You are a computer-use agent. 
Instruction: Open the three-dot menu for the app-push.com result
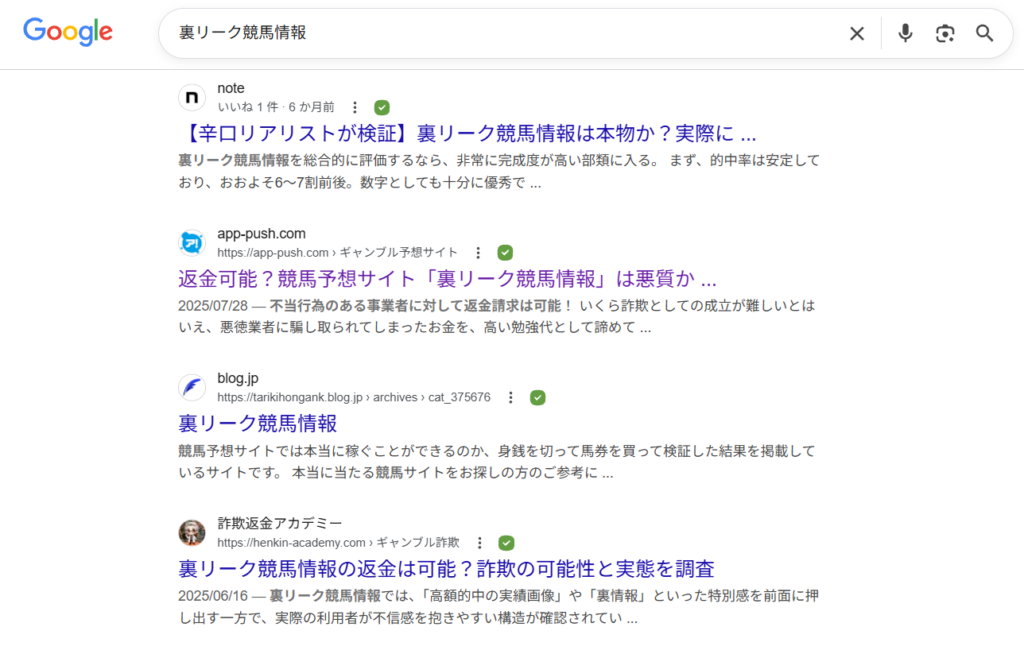(x=478, y=253)
